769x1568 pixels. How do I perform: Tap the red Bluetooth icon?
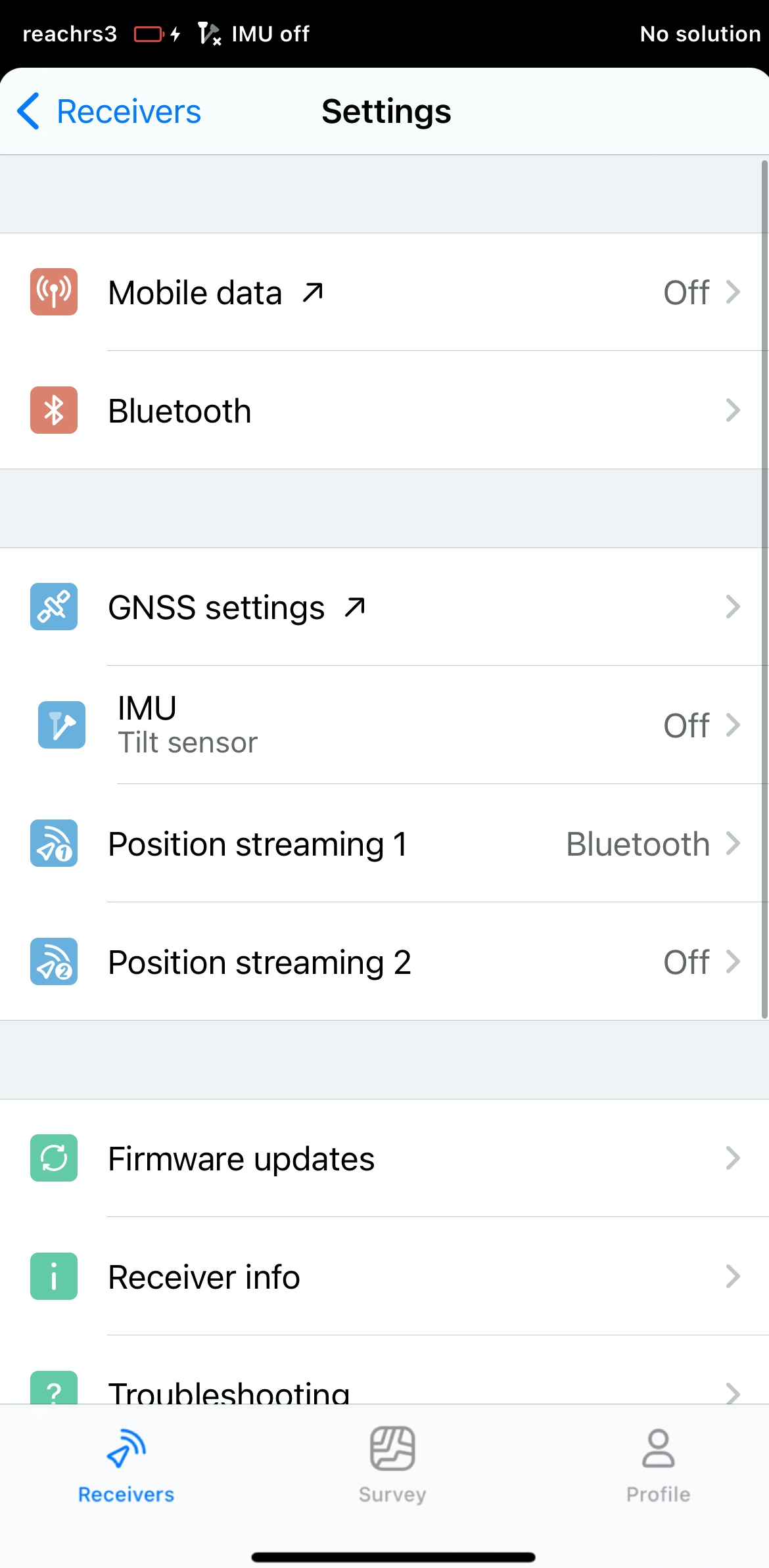(x=54, y=410)
